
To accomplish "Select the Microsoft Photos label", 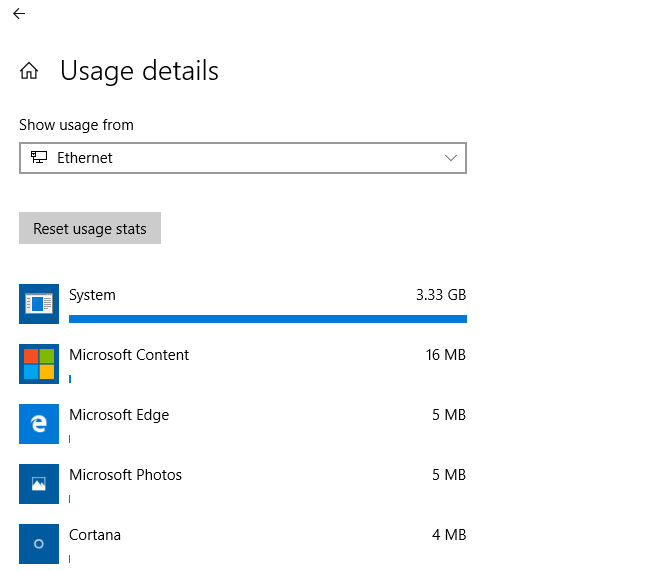I will tap(126, 475).
